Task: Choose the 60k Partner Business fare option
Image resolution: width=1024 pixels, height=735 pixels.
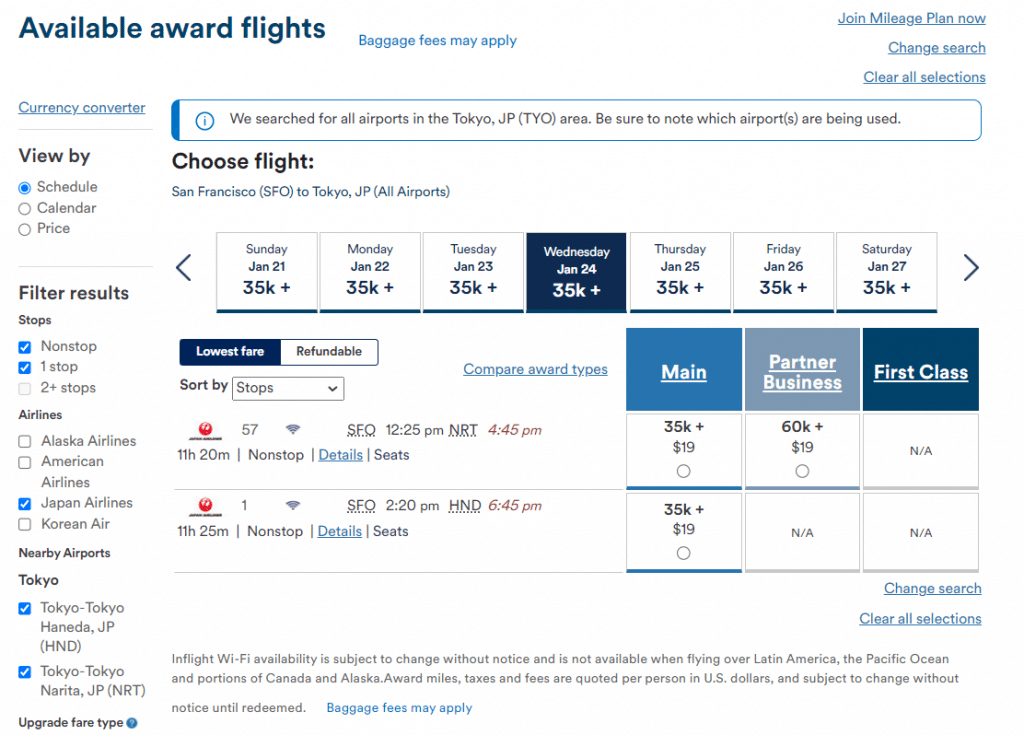Action: [802, 471]
